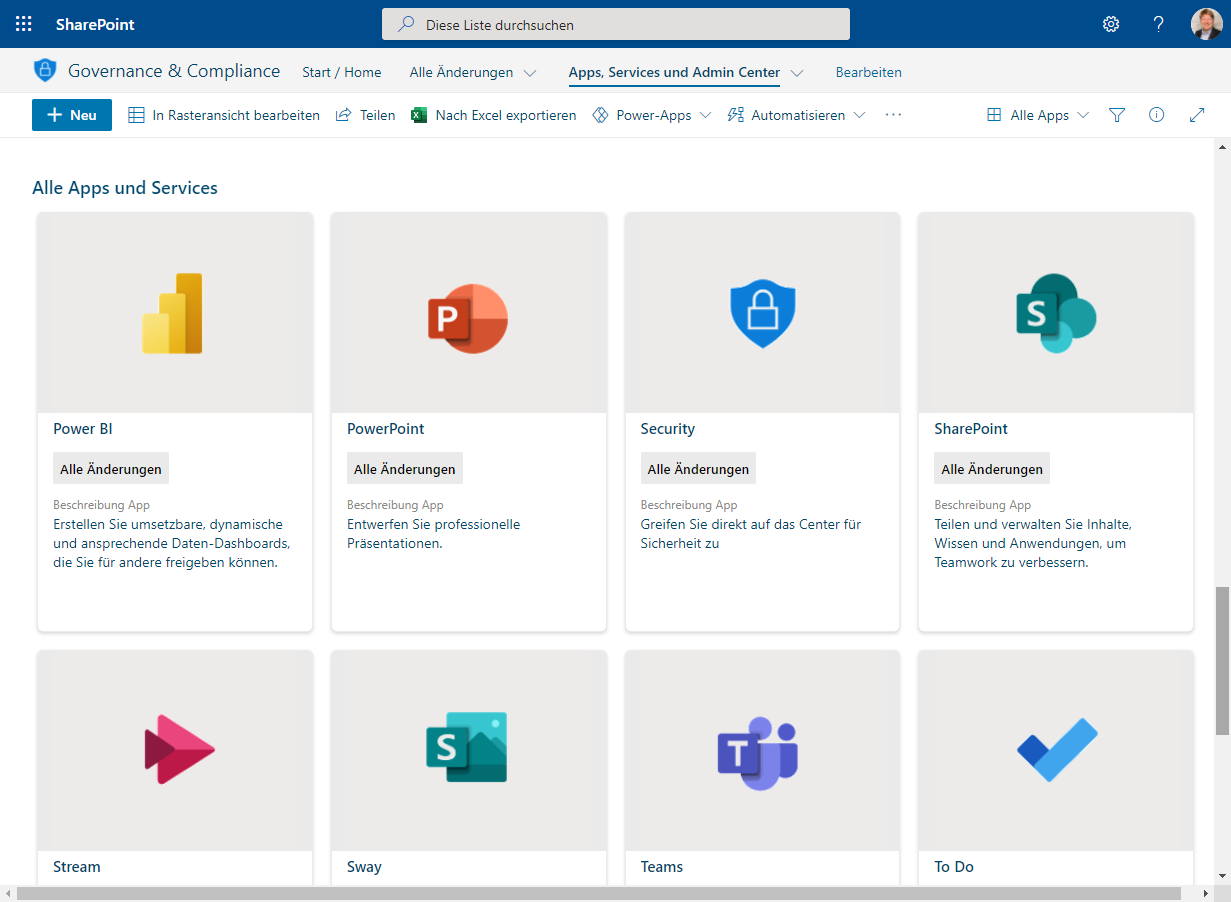The image size is (1231, 902).
Task: Open the Alle Apps view switcher
Action: pos(1037,115)
